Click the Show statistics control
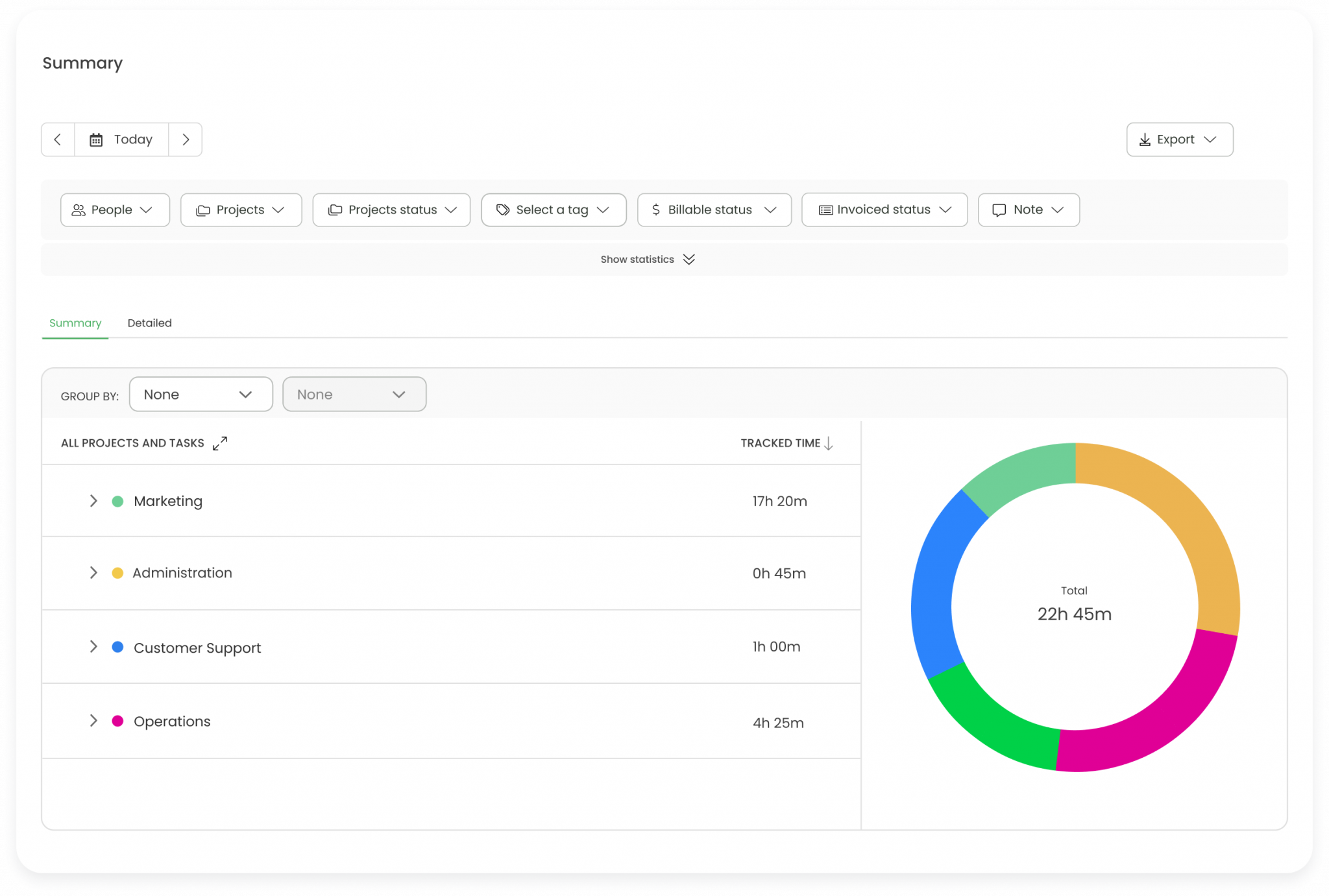 point(648,259)
